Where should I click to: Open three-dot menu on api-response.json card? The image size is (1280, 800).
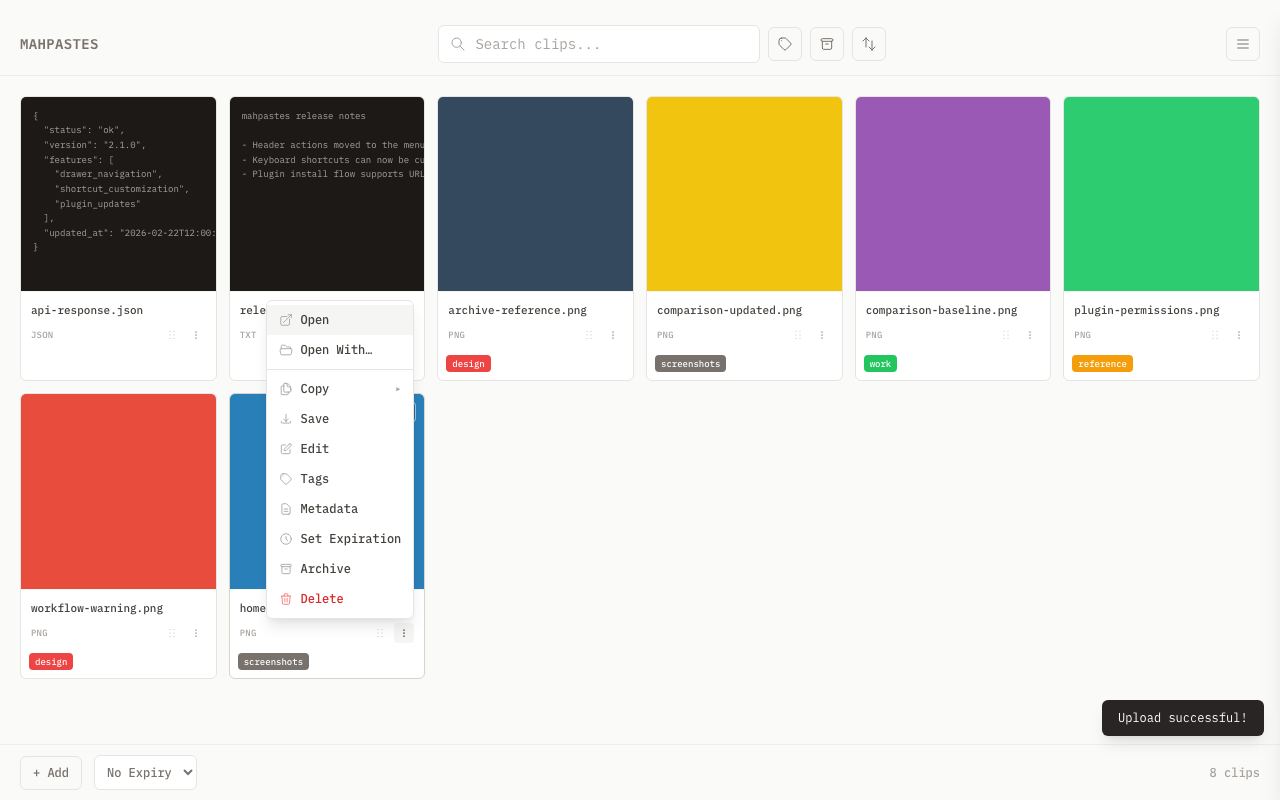click(196, 335)
